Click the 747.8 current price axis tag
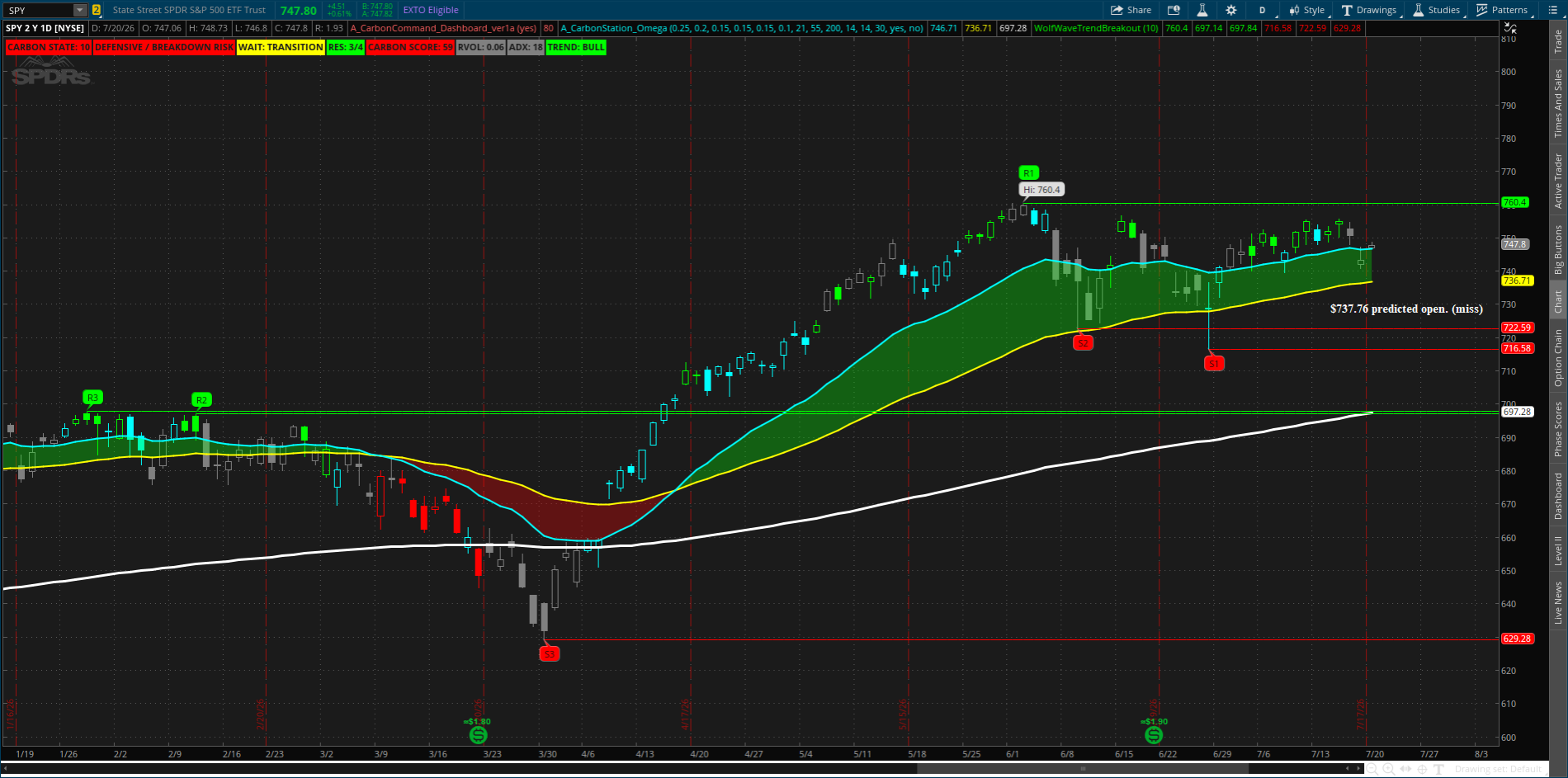This screenshot has width=1568, height=778. (1515, 244)
